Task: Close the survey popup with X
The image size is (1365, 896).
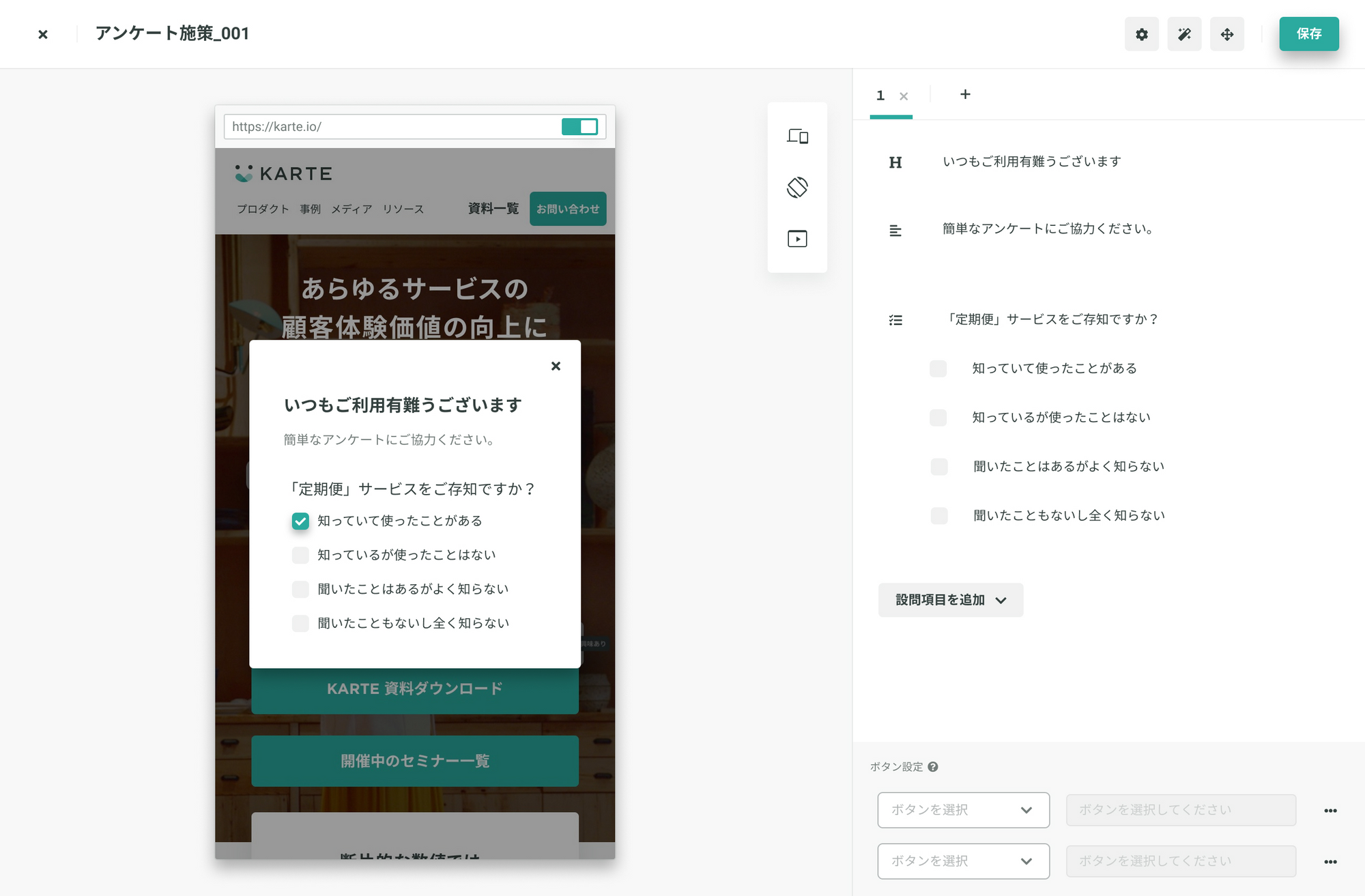Action: click(556, 366)
